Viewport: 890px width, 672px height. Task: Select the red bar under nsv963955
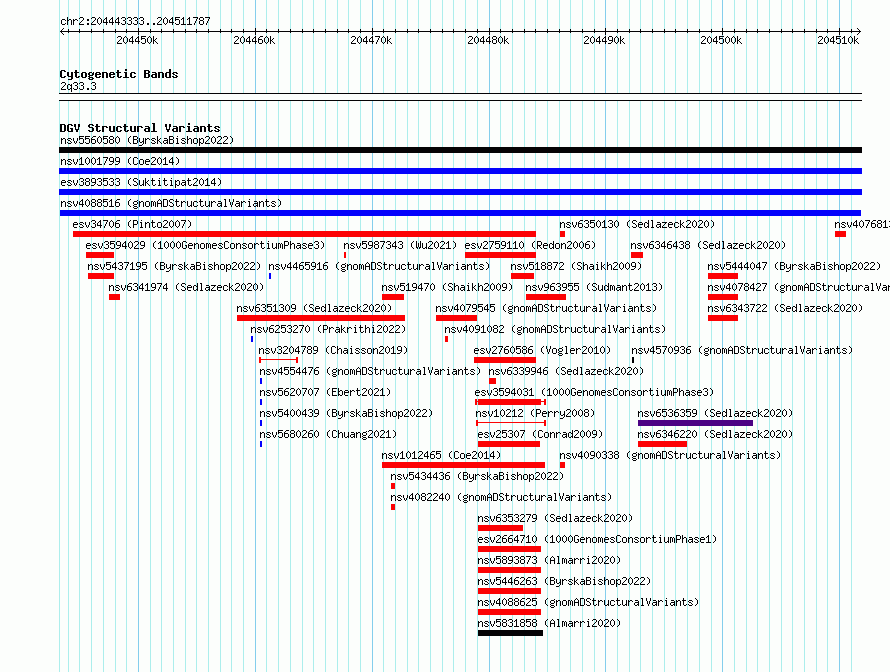tap(545, 297)
